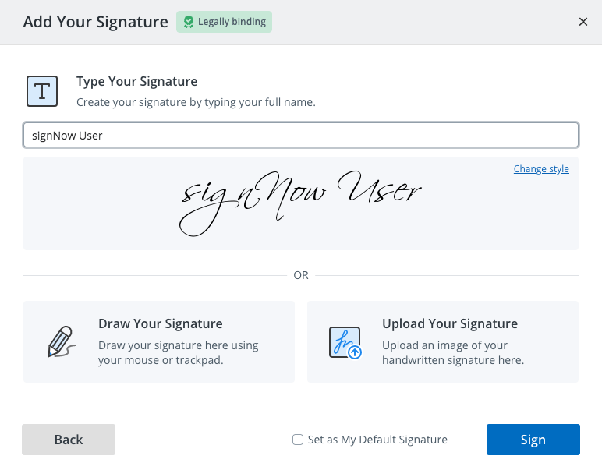The height and width of the screenshot is (470, 602).
Task: Enable the Set as My Default Signature checkbox
Action: click(x=297, y=439)
